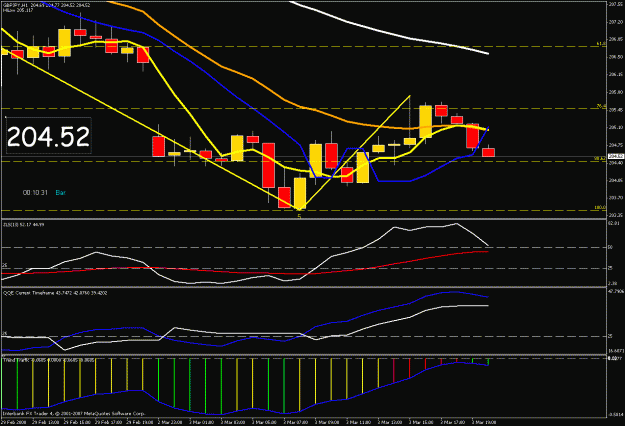
Task: Click the 61.8 Fibonacci level label
Action: click(x=601, y=44)
